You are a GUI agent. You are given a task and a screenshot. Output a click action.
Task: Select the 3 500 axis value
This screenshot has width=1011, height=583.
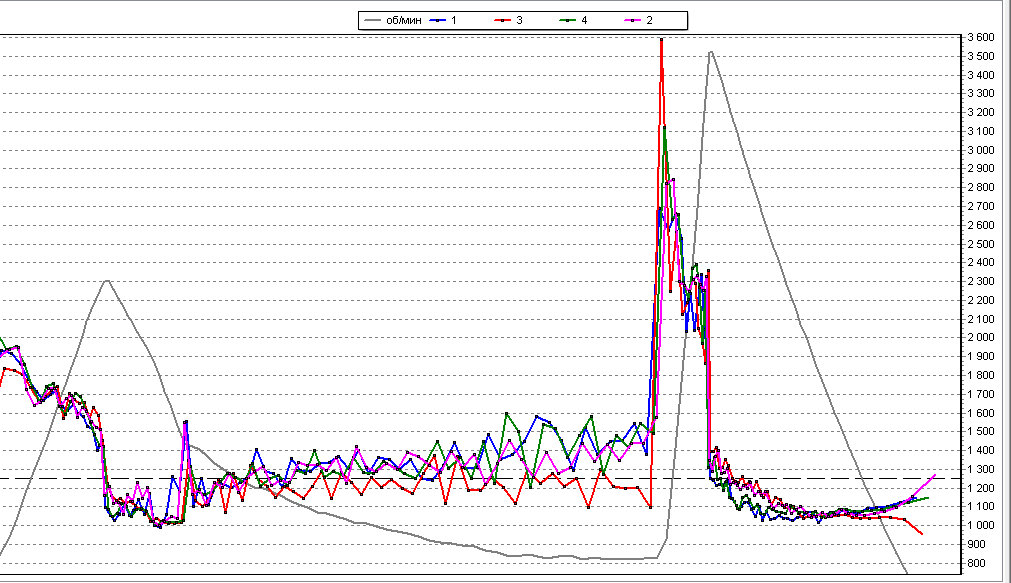[981, 56]
